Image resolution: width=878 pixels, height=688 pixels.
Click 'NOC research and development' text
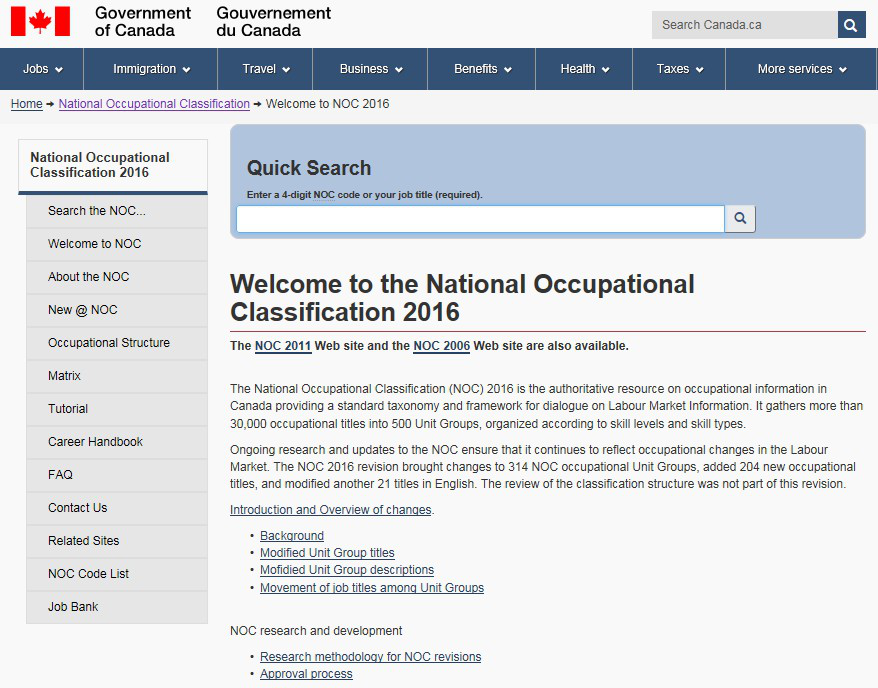pos(316,631)
